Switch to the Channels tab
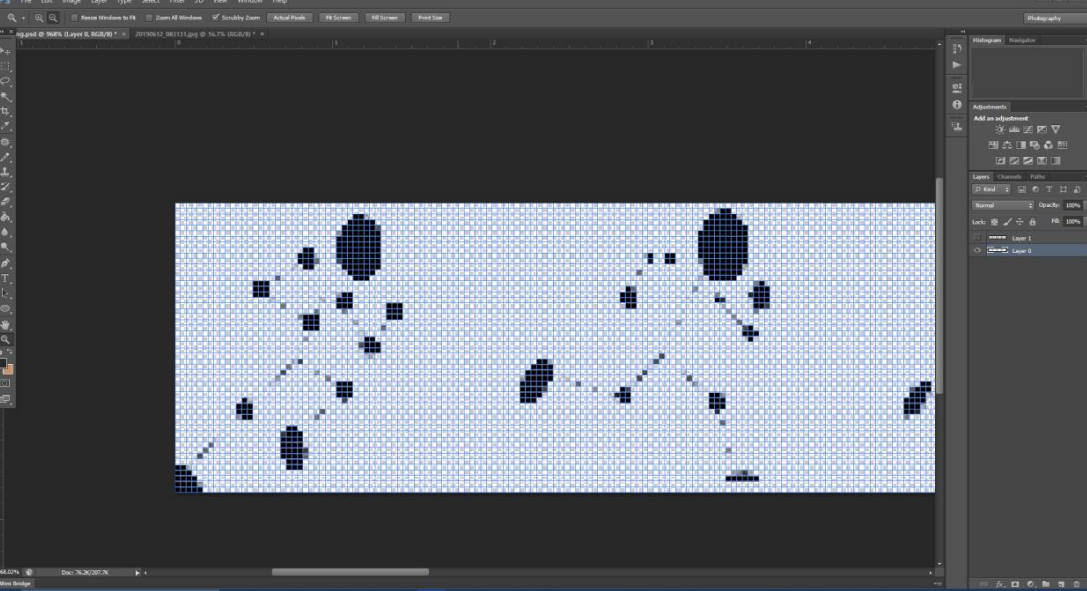 click(1009, 177)
